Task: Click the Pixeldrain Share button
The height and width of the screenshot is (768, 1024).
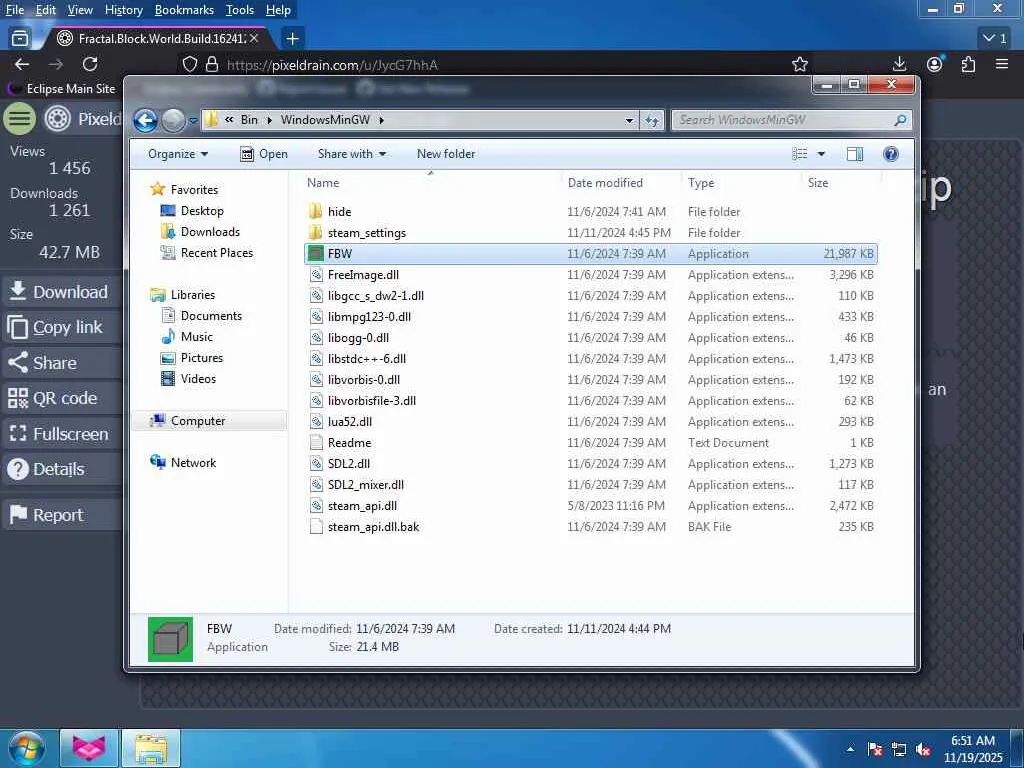Action: tap(60, 363)
